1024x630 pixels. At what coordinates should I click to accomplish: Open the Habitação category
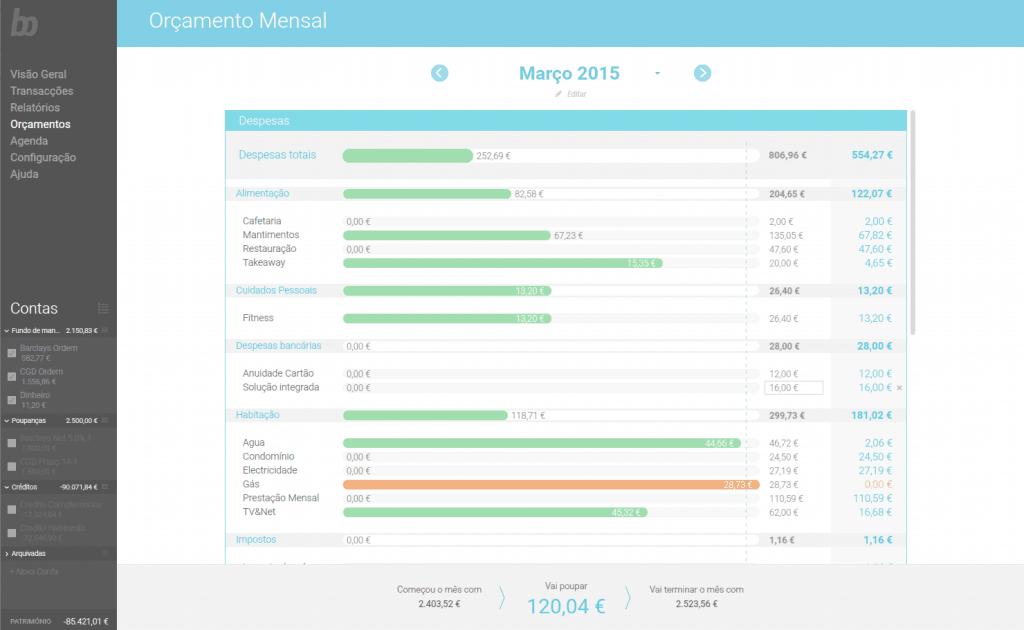[257, 415]
